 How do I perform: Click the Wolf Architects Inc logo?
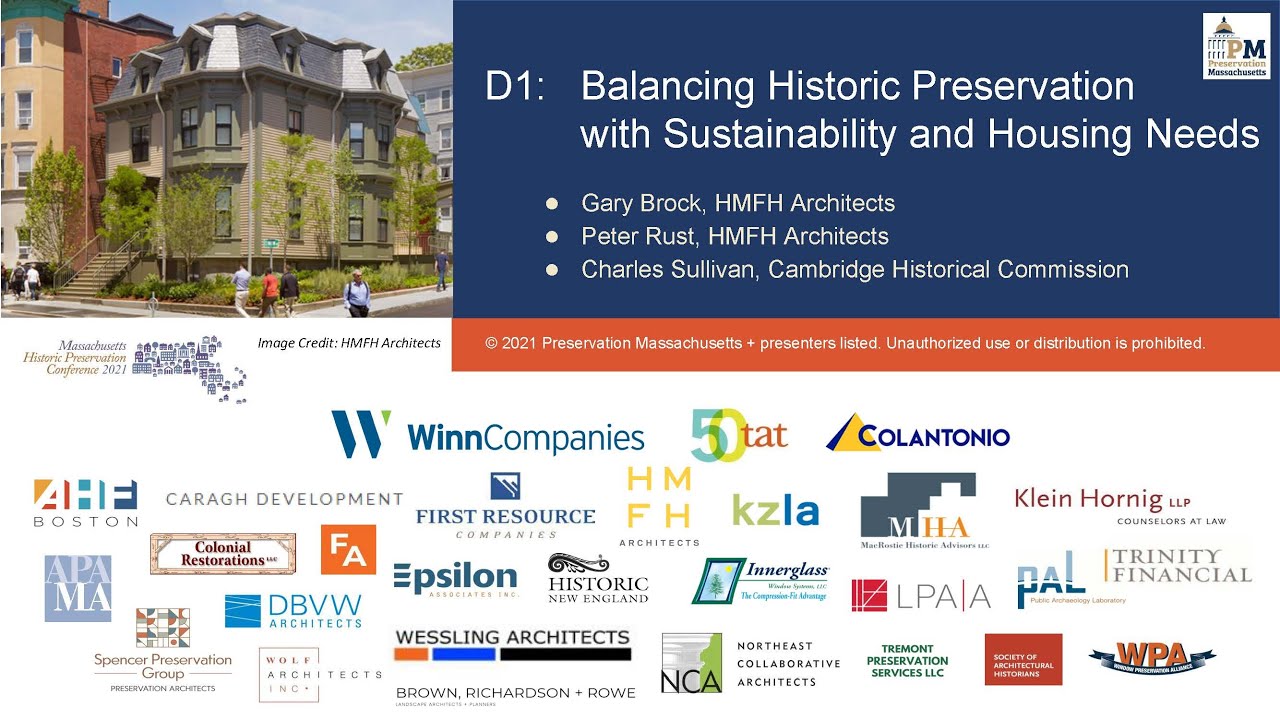coord(320,674)
